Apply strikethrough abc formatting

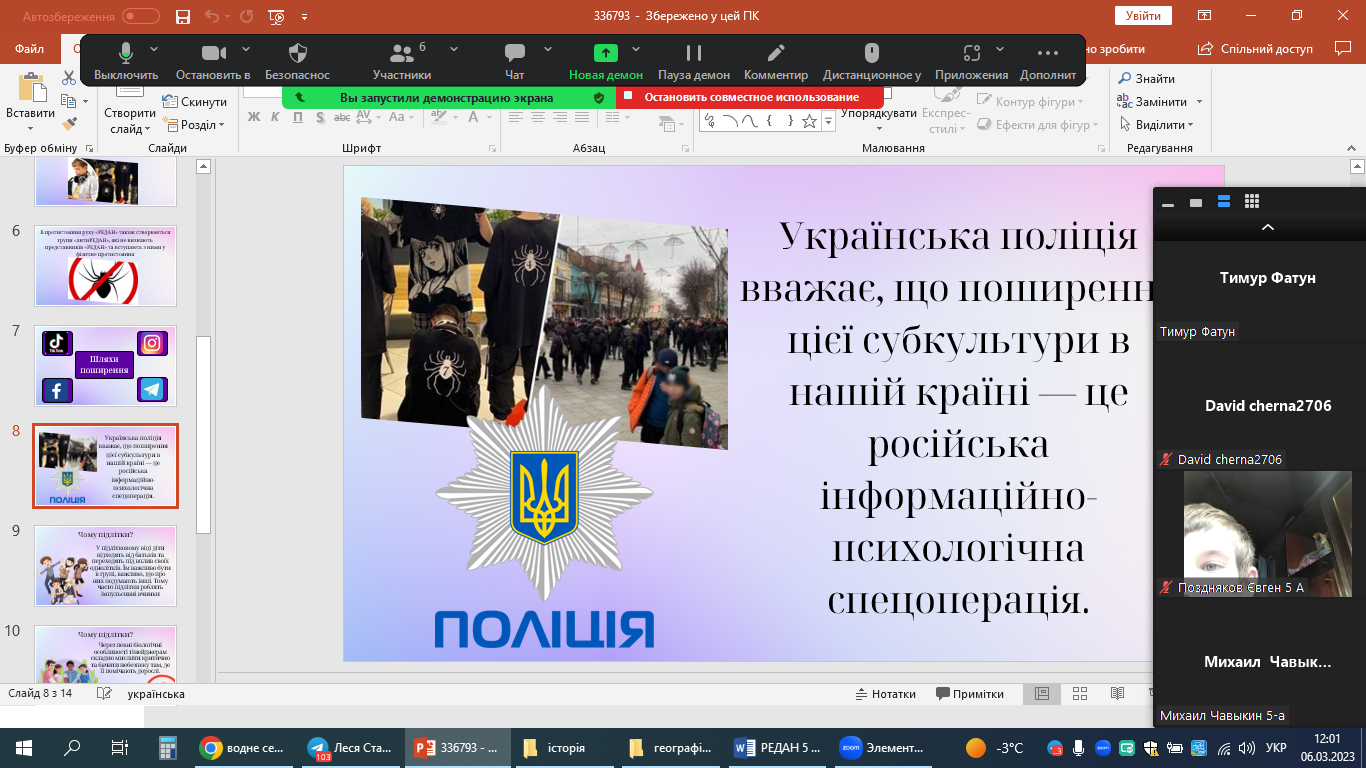(343, 117)
